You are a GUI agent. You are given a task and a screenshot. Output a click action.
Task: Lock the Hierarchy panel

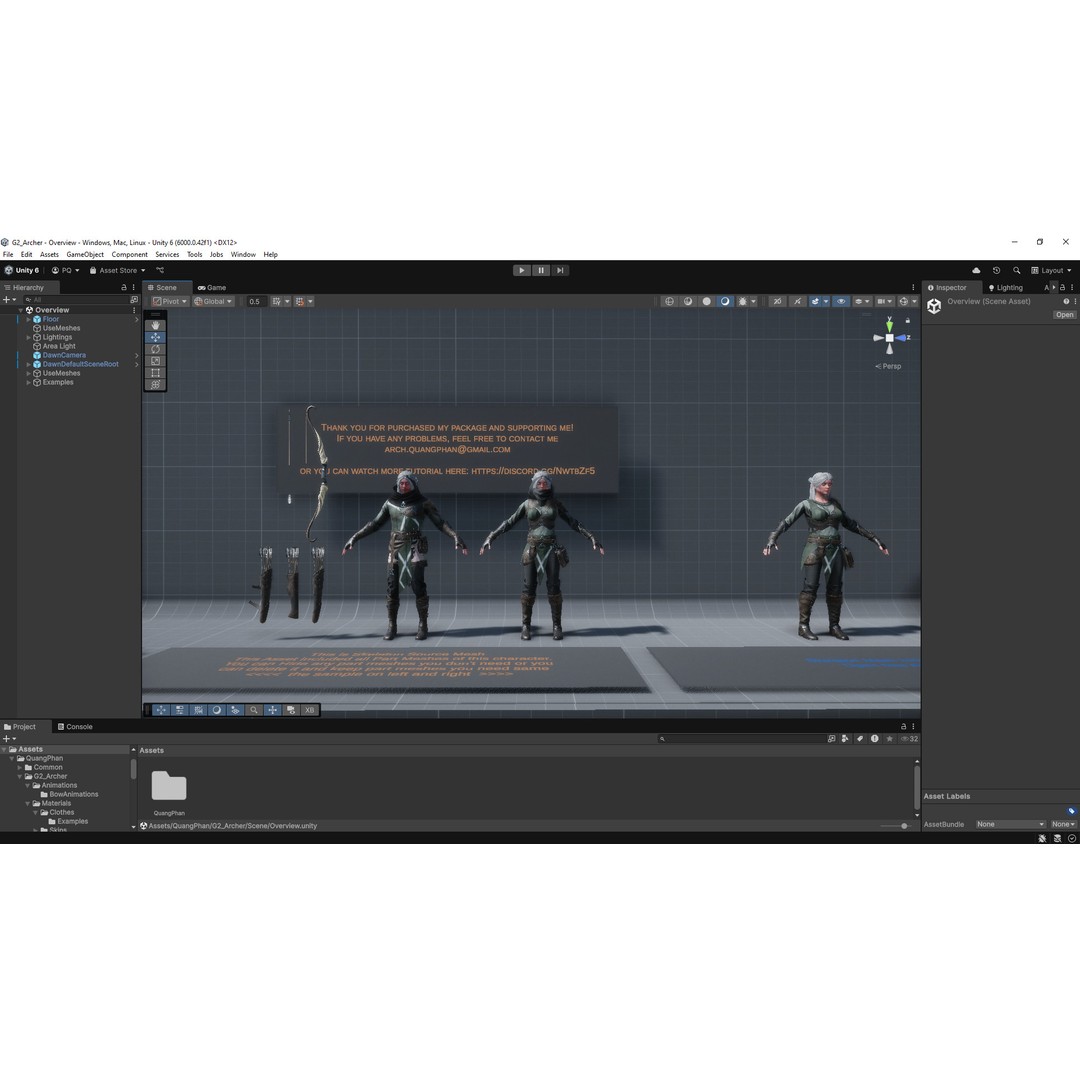click(124, 287)
